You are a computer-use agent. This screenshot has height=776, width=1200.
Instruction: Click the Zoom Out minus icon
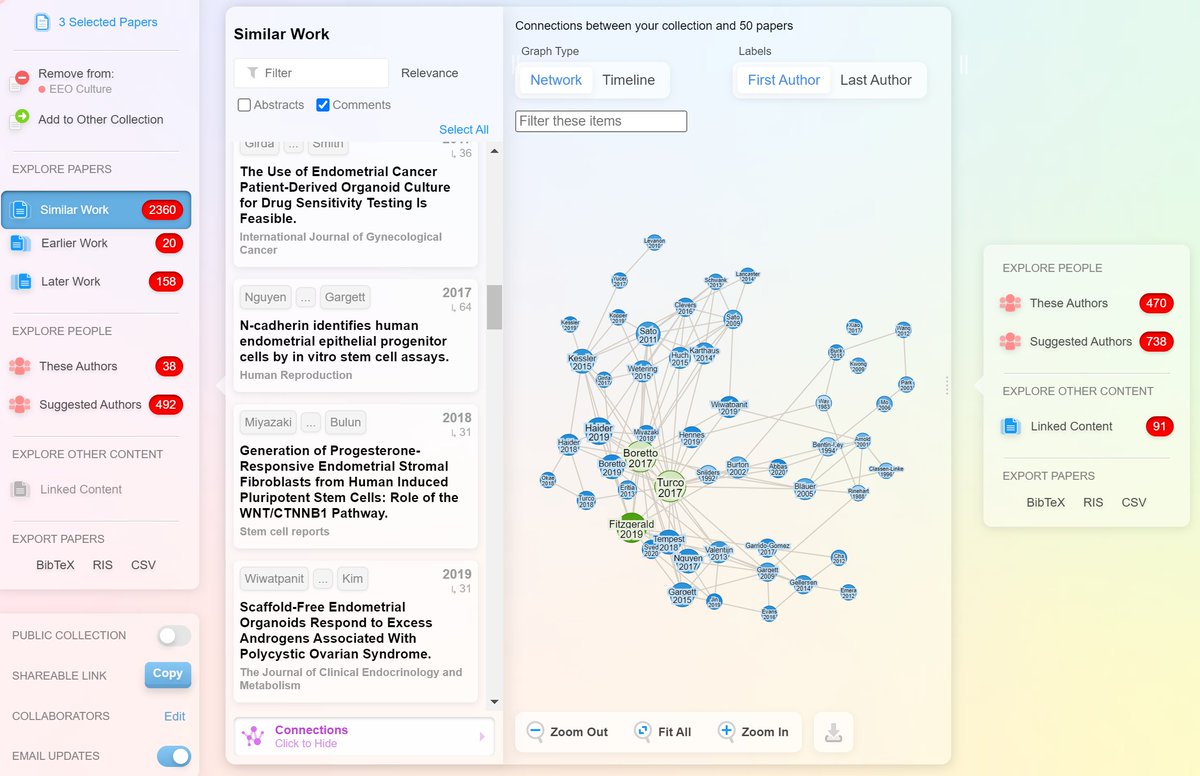point(535,731)
